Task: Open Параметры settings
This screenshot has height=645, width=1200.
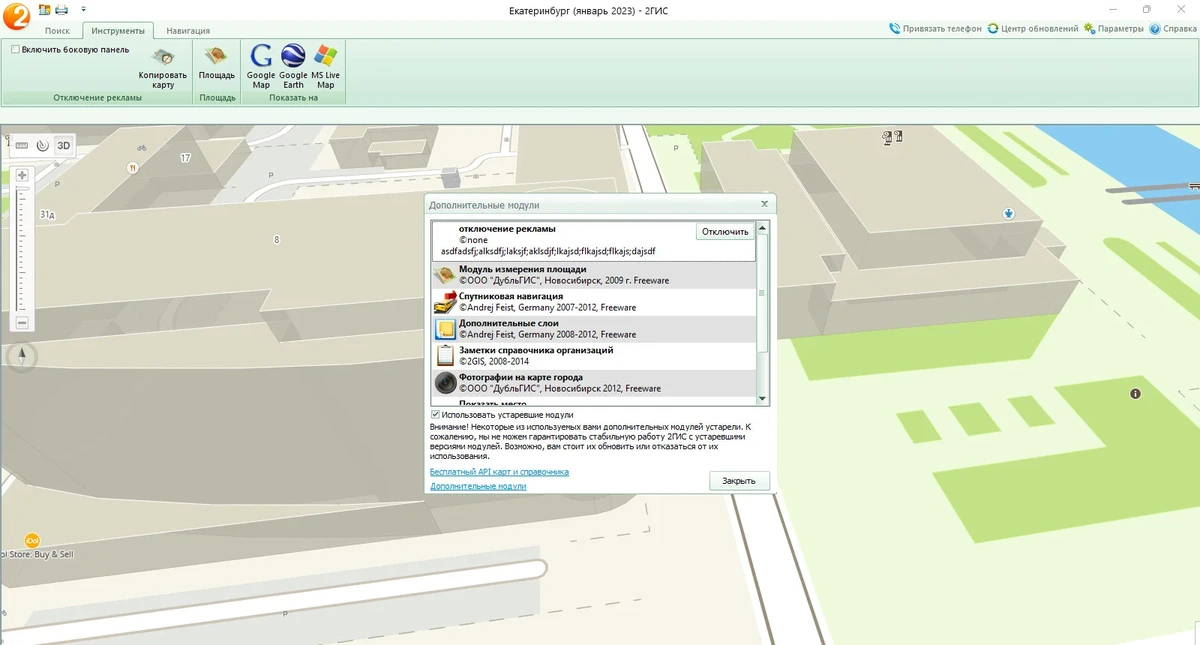Action: coord(1113,29)
